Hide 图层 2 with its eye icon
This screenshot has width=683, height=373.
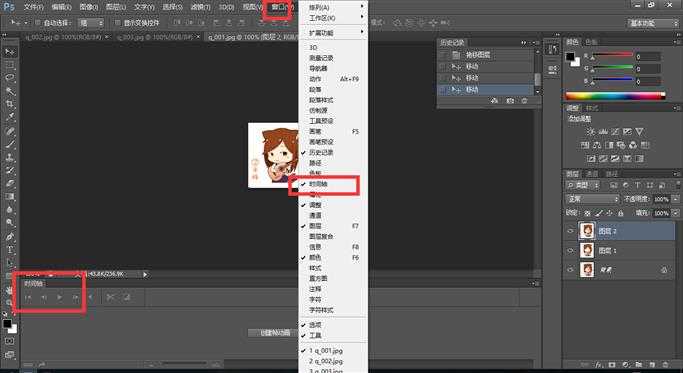[x=570, y=231]
